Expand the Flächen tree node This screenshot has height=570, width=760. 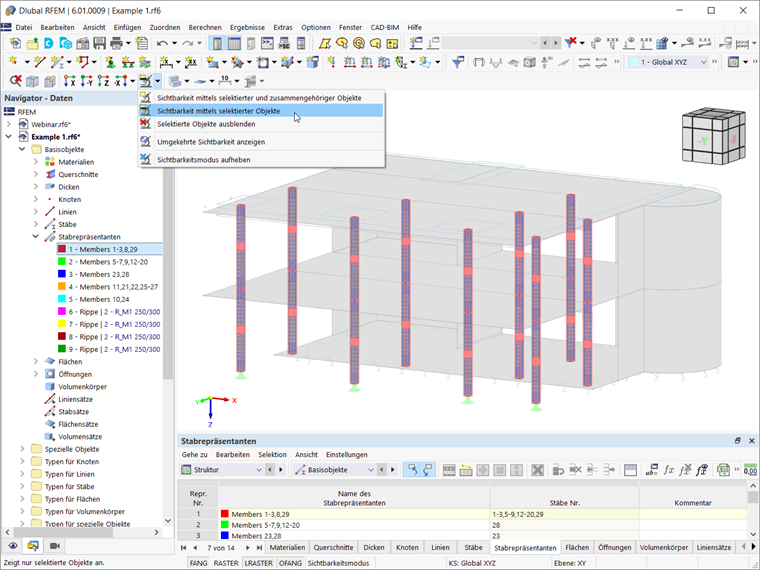coord(35,362)
